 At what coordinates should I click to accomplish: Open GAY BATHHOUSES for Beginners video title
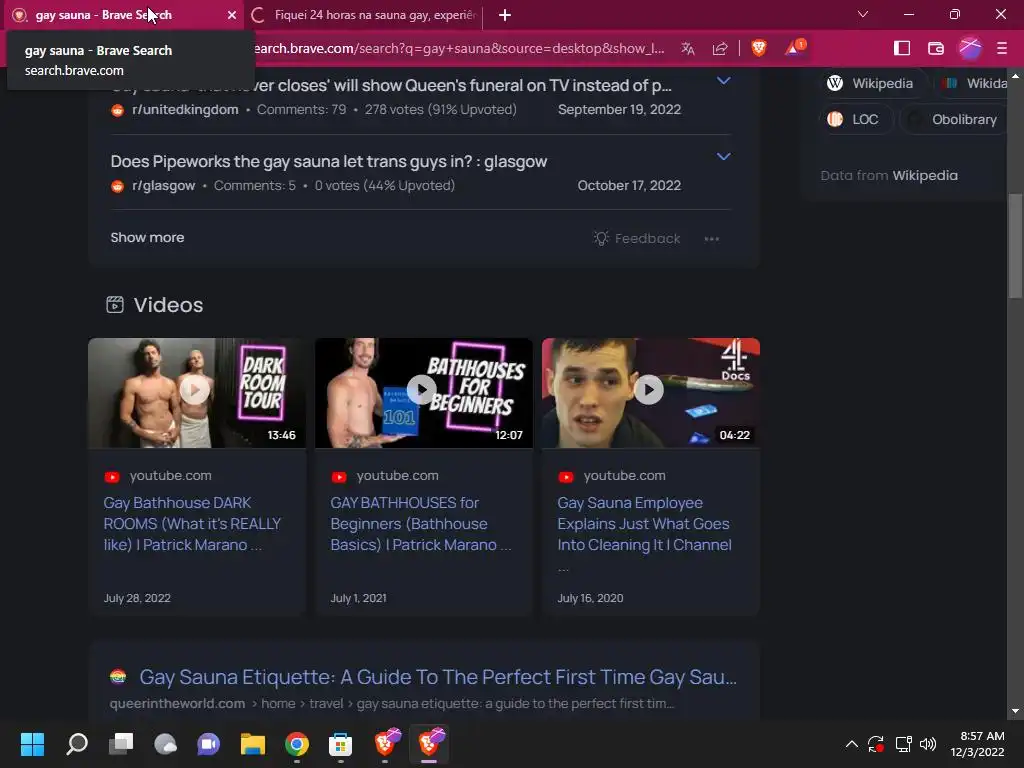[x=421, y=524]
